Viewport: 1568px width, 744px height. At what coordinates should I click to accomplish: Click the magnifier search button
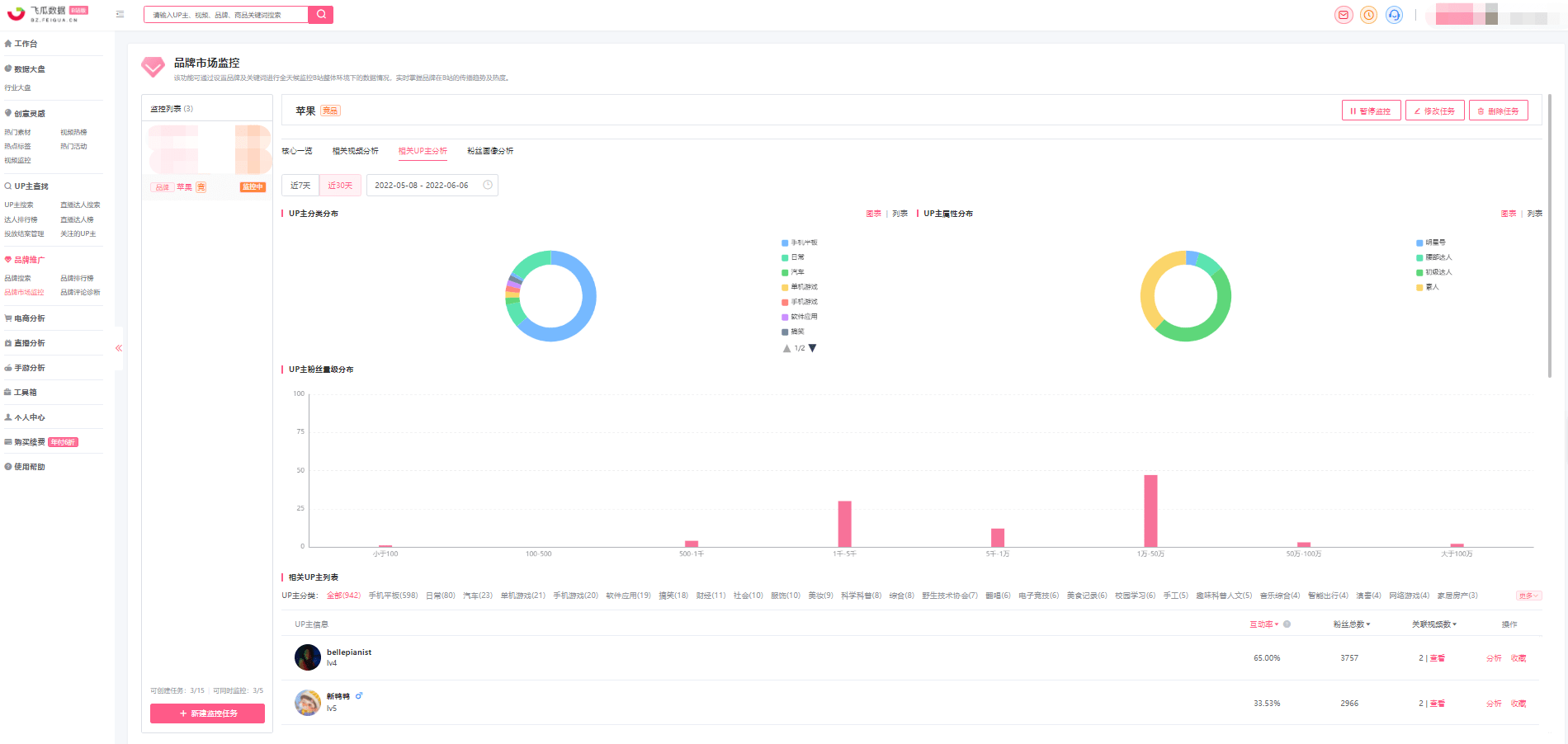click(321, 14)
